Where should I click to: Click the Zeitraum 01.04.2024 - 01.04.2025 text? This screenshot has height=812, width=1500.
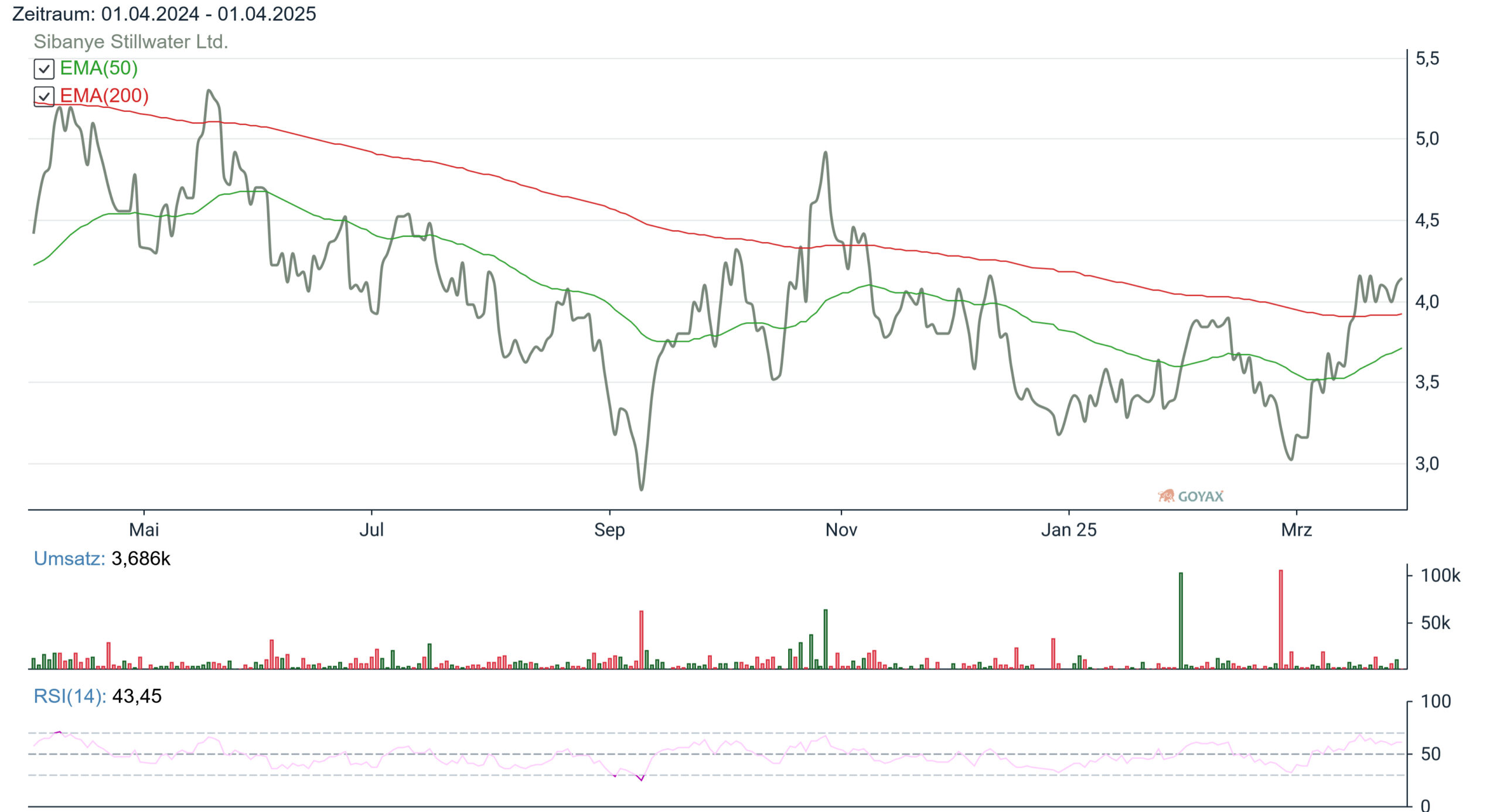(x=164, y=13)
